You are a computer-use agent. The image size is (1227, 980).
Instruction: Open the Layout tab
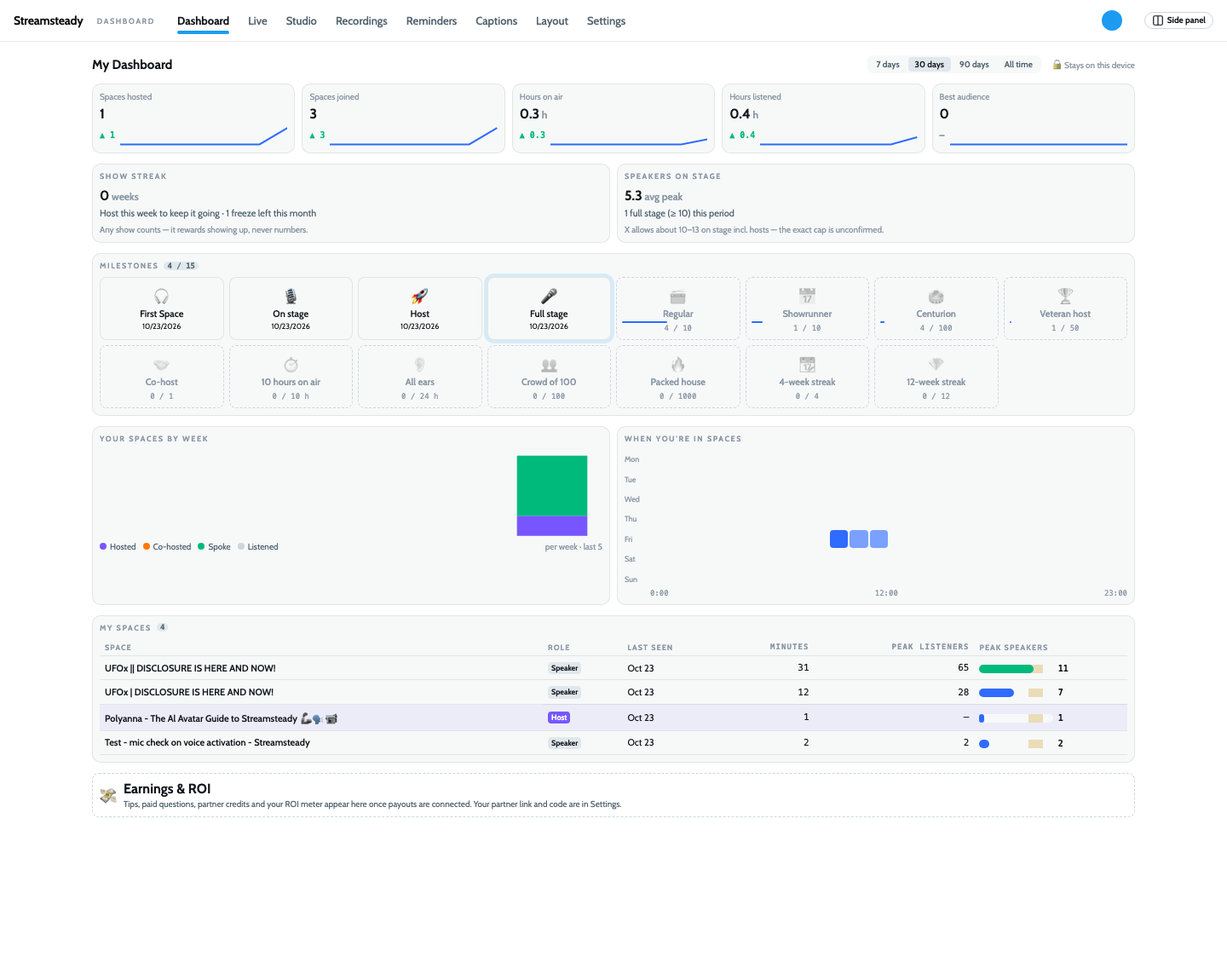552,21
